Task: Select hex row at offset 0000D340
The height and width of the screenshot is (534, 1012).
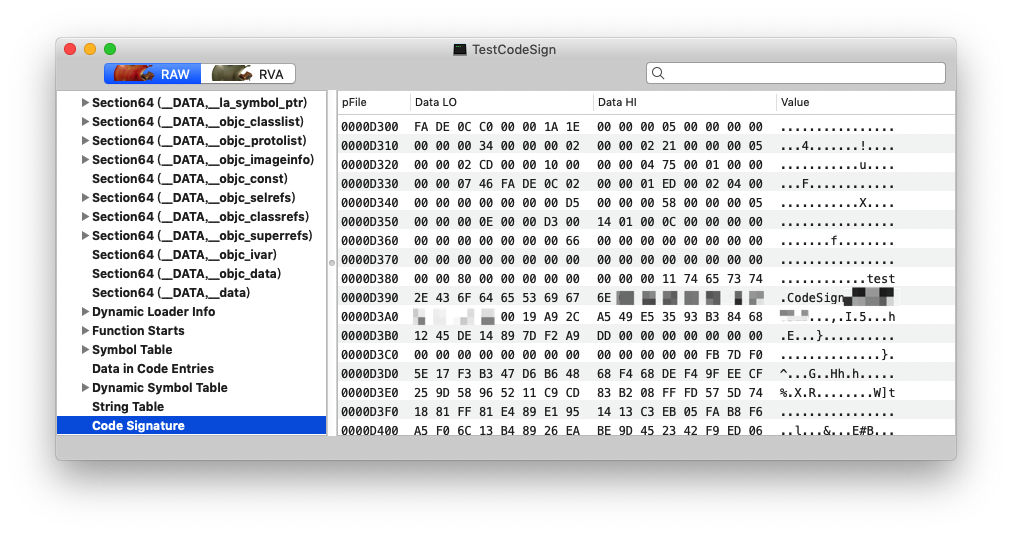Action: tap(646, 203)
